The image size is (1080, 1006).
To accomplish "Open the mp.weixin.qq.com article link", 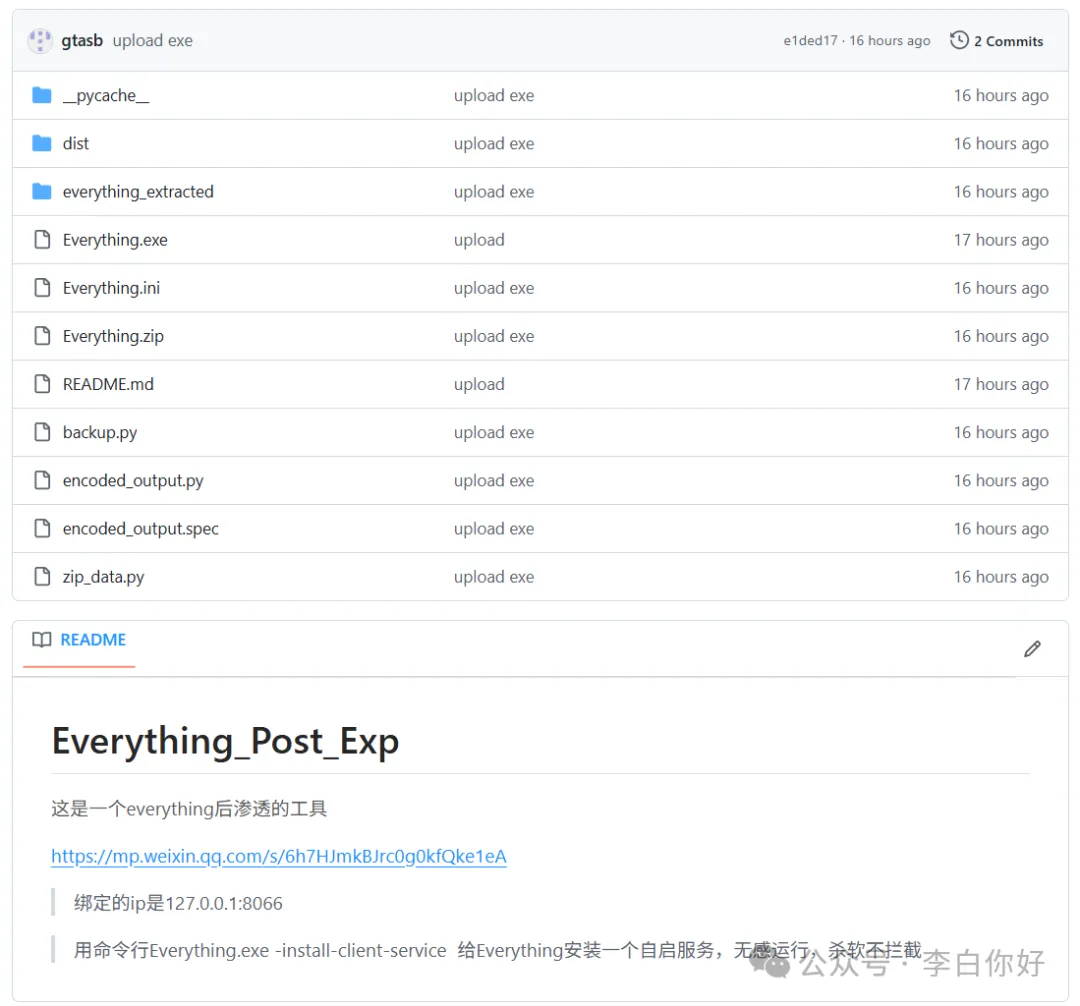I will click(x=279, y=856).
